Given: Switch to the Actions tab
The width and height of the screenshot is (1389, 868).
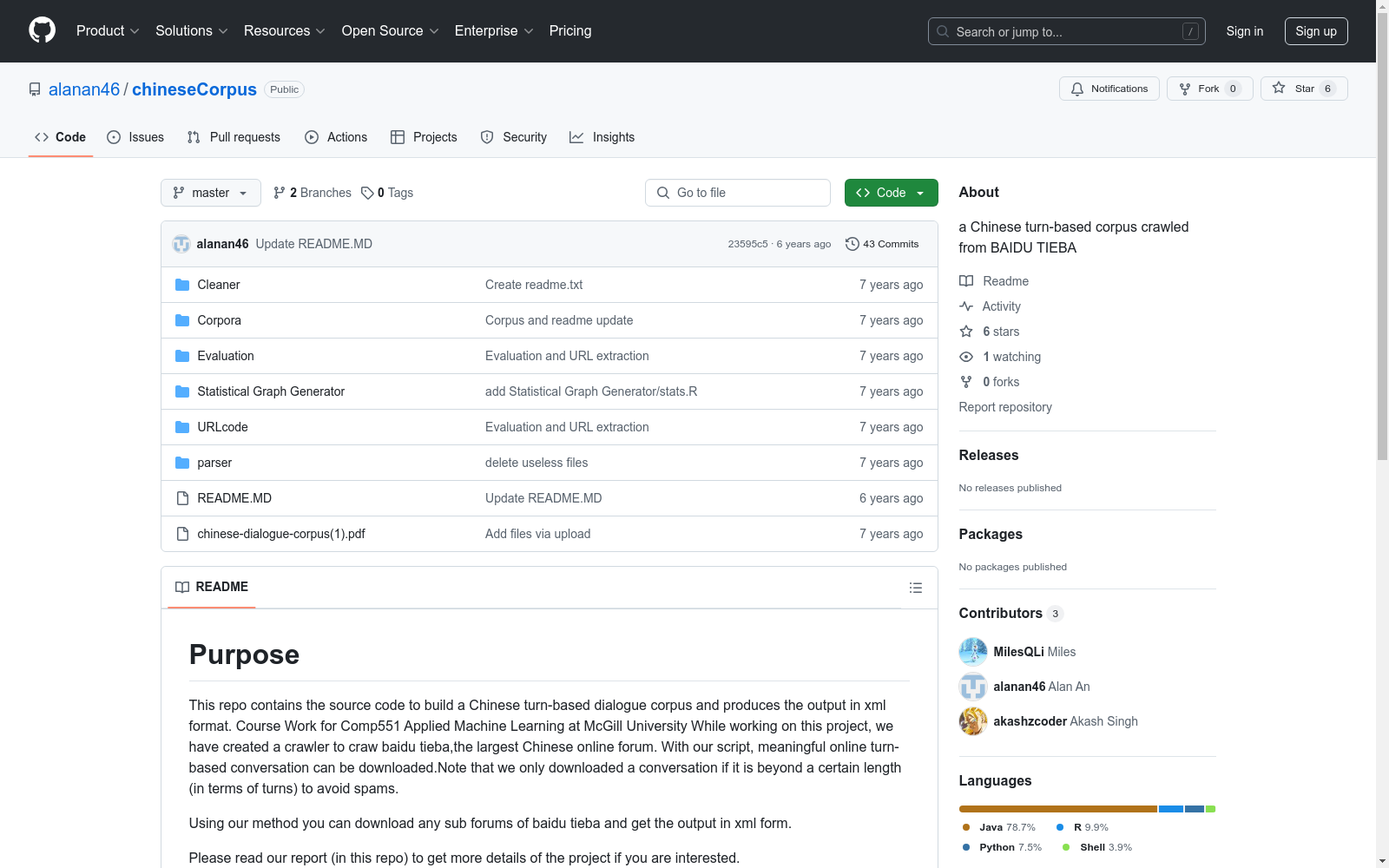Looking at the screenshot, I should pos(336,137).
